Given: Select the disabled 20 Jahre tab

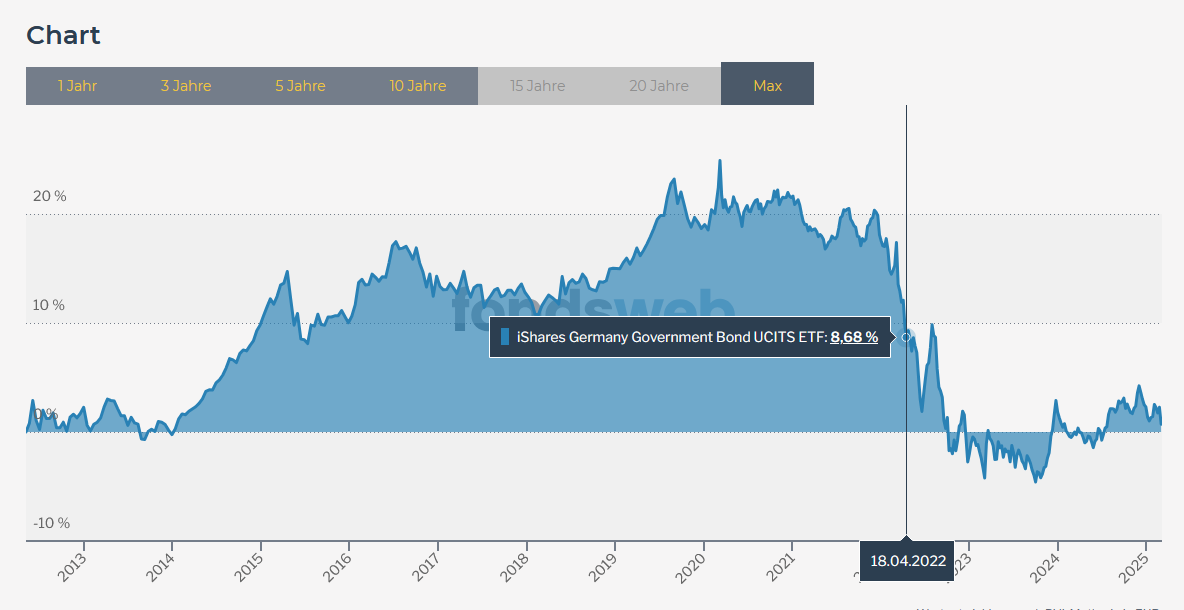Looking at the screenshot, I should coord(659,86).
